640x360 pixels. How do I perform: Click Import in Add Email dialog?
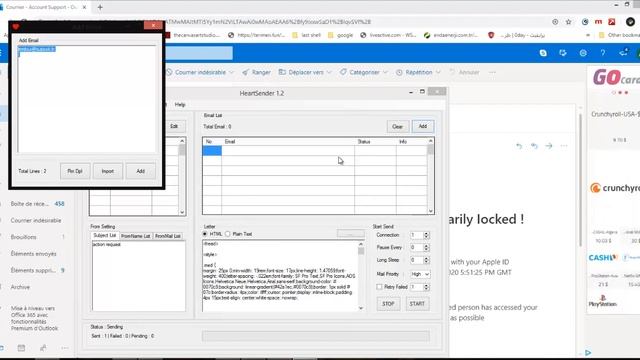[x=108, y=171]
